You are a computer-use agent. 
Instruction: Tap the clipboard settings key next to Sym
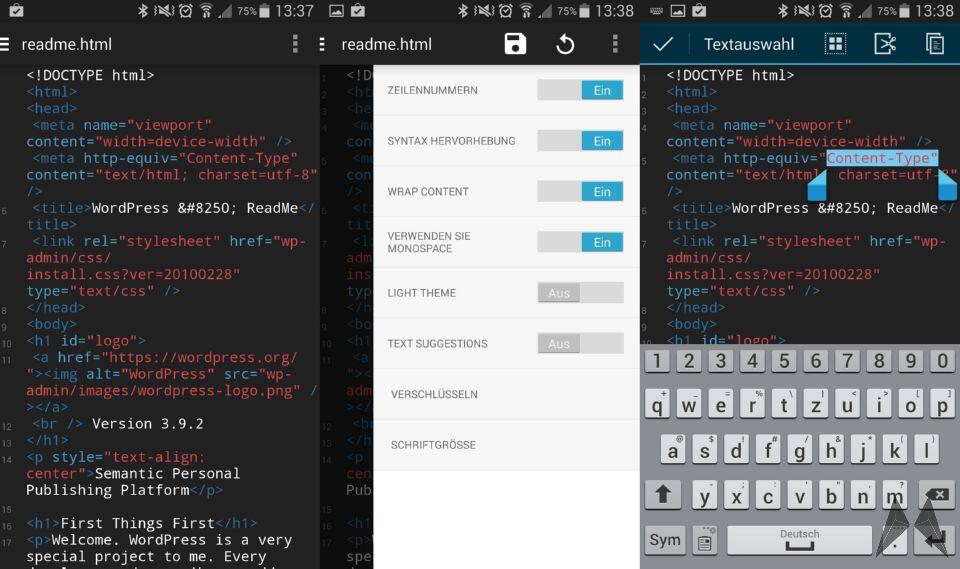[x=705, y=540]
